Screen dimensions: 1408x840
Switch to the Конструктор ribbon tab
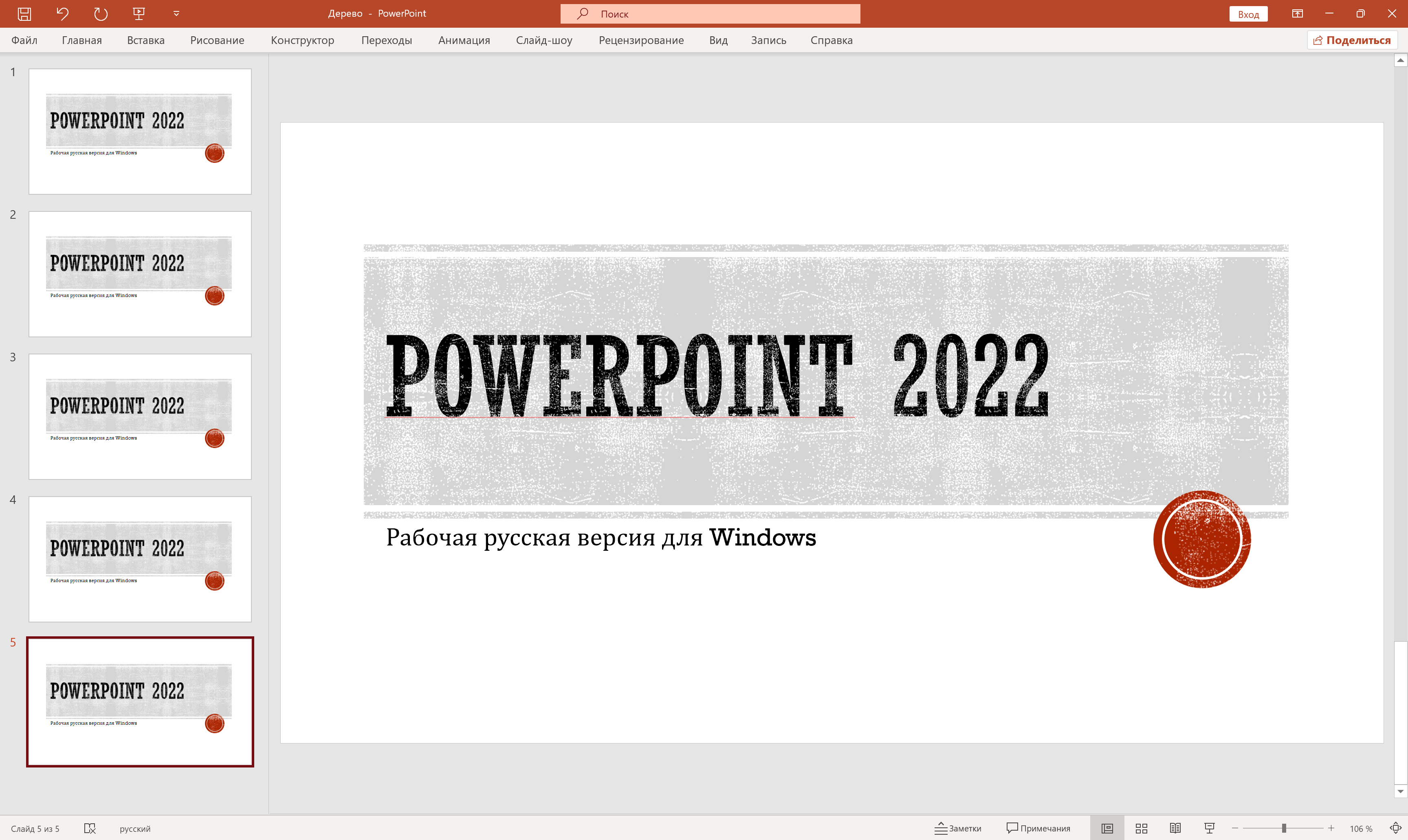pyautogui.click(x=303, y=40)
